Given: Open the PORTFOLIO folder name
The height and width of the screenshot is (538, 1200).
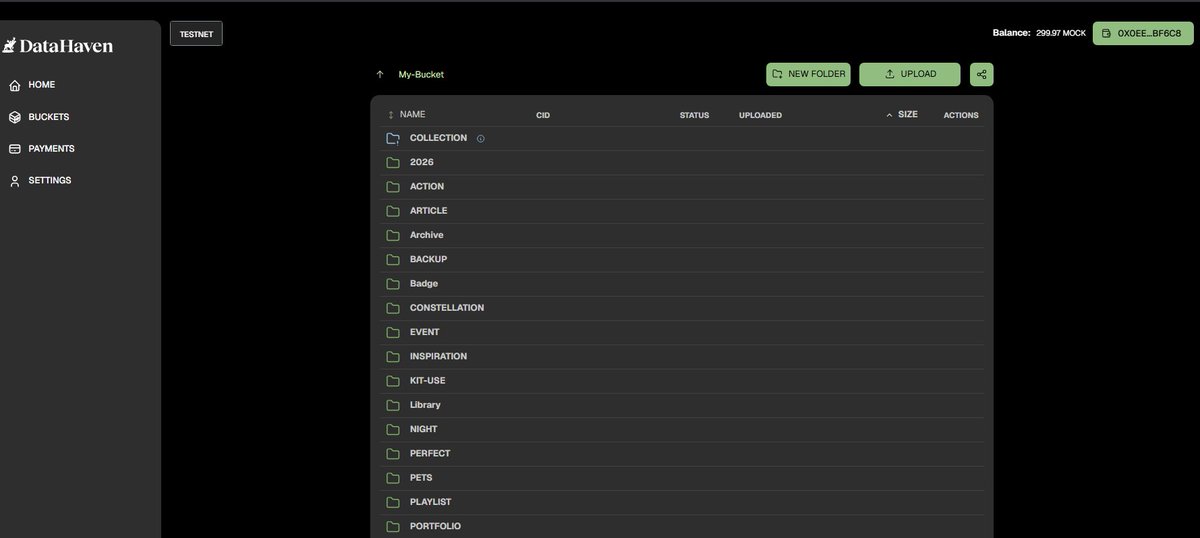Looking at the screenshot, I should click(435, 526).
